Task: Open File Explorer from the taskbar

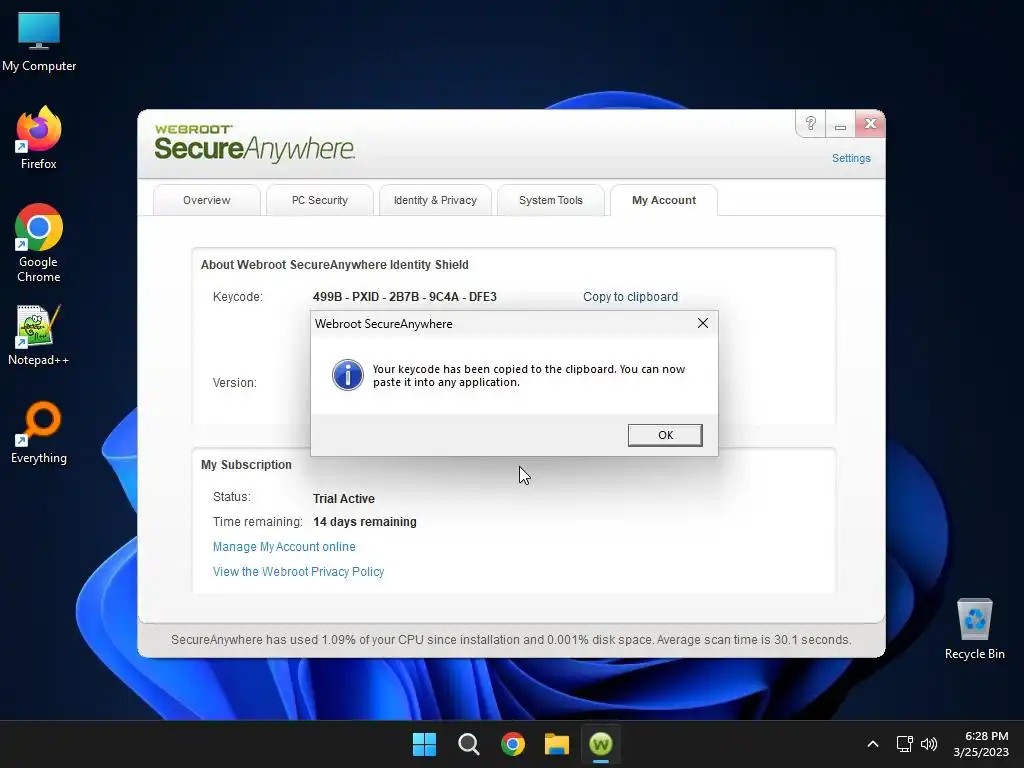Action: pyautogui.click(x=556, y=744)
